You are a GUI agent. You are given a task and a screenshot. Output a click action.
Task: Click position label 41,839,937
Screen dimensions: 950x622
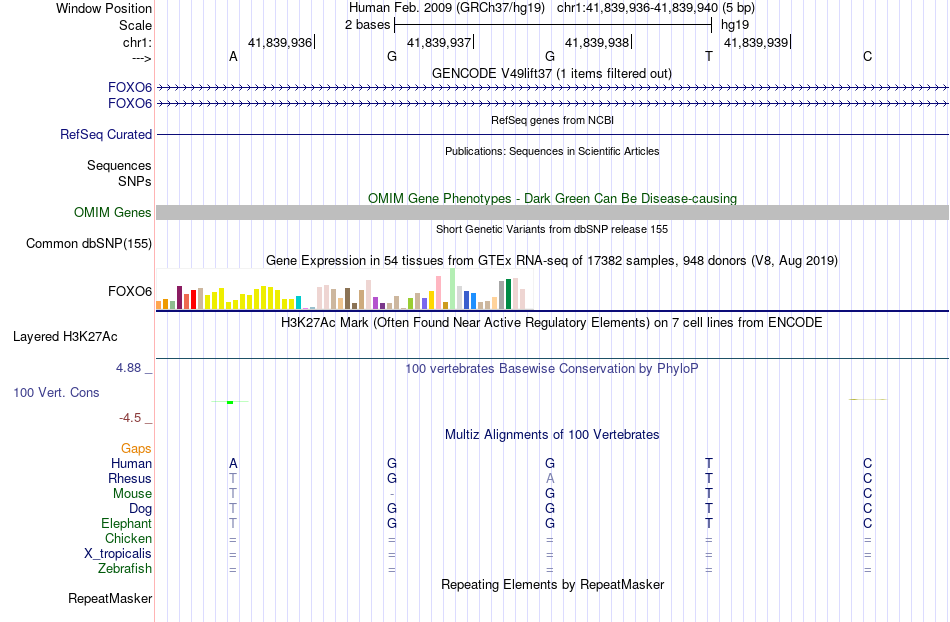439,42
